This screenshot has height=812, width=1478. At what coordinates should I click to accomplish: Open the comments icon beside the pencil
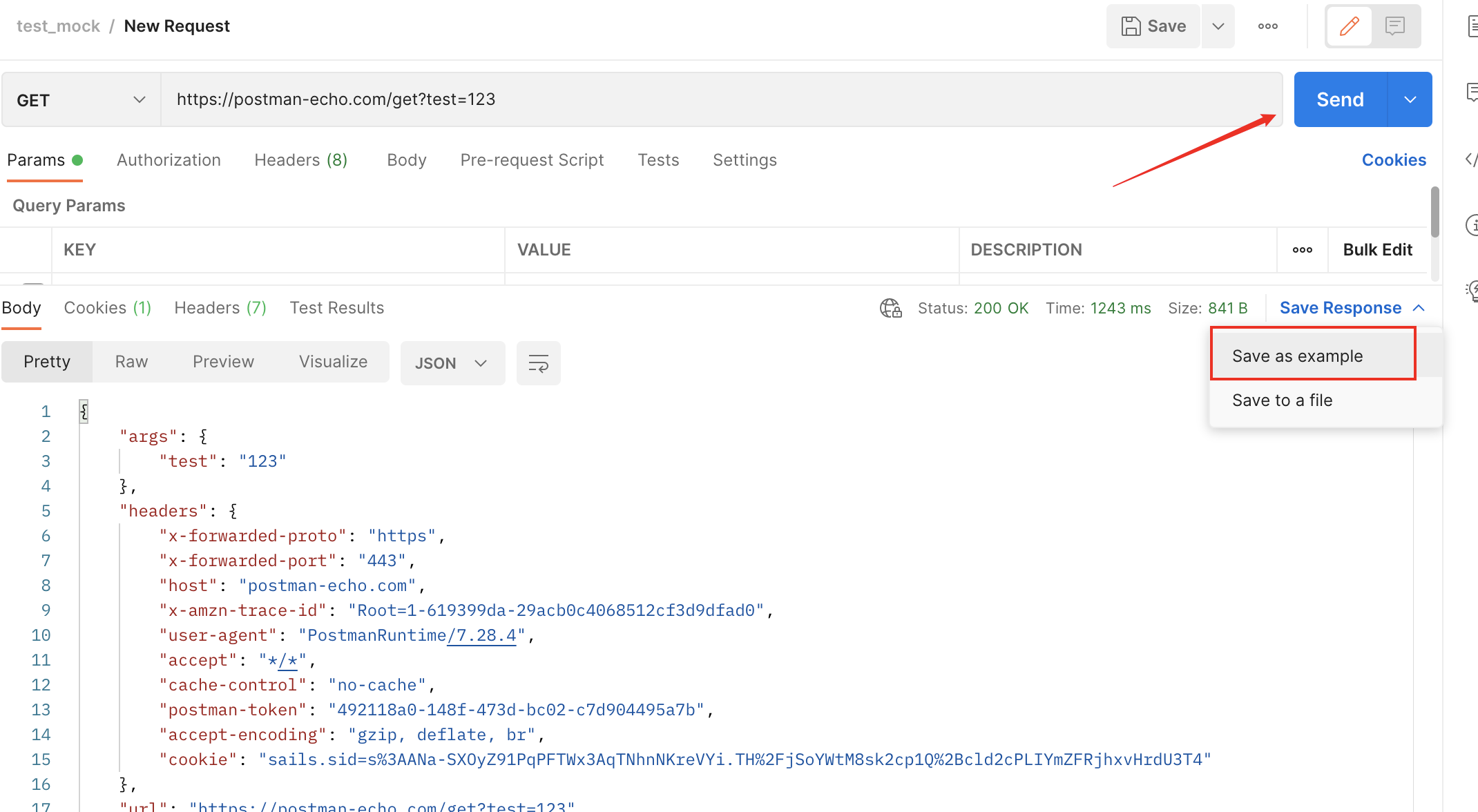pyautogui.click(x=1395, y=26)
